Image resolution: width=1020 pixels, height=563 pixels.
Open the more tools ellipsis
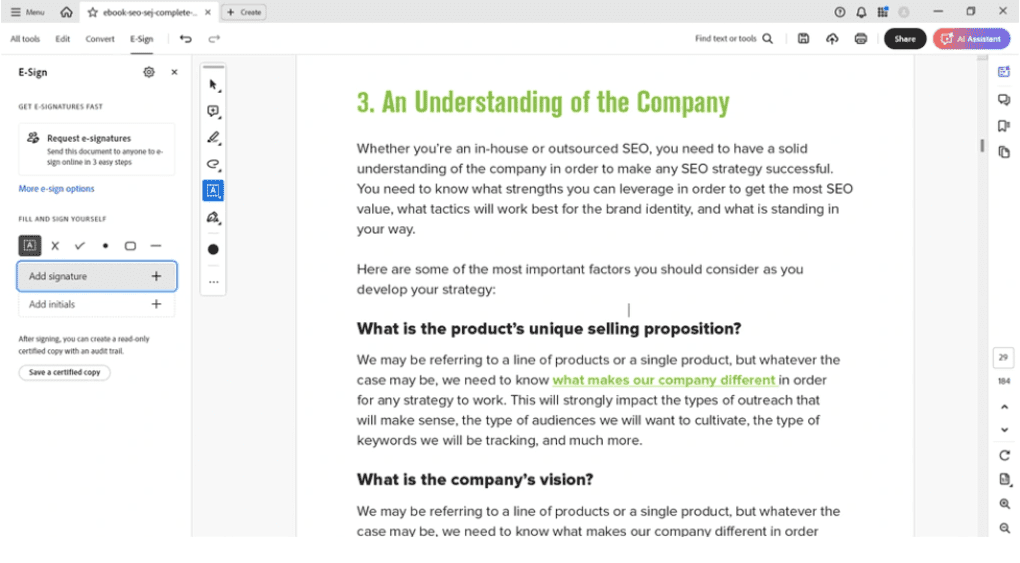[213, 282]
